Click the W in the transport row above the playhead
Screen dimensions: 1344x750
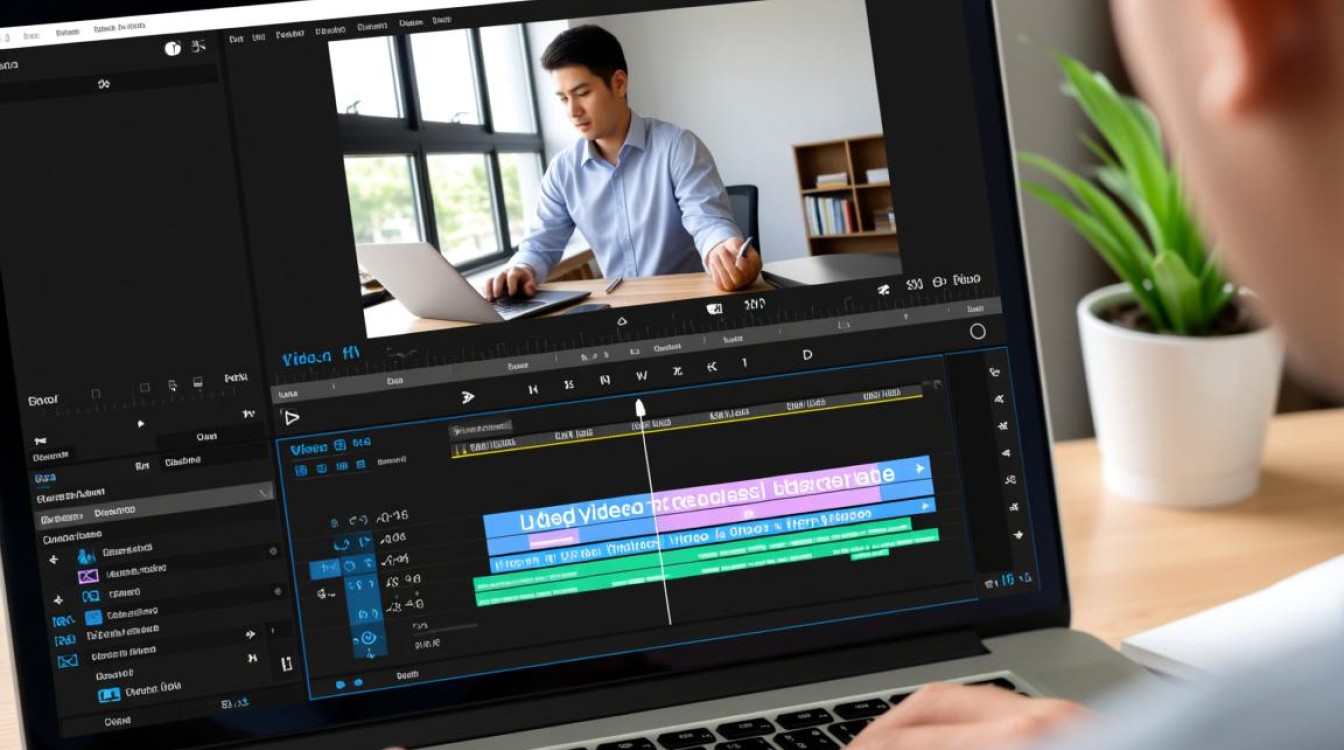642,376
